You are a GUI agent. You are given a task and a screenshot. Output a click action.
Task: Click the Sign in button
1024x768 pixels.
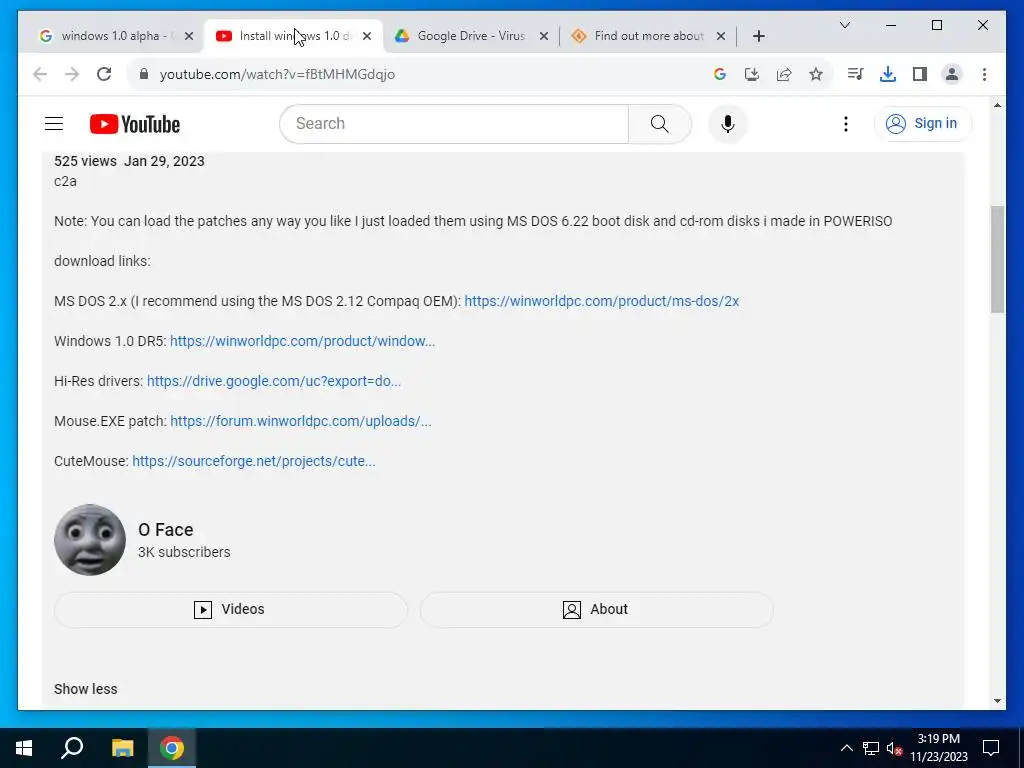[x=923, y=123]
